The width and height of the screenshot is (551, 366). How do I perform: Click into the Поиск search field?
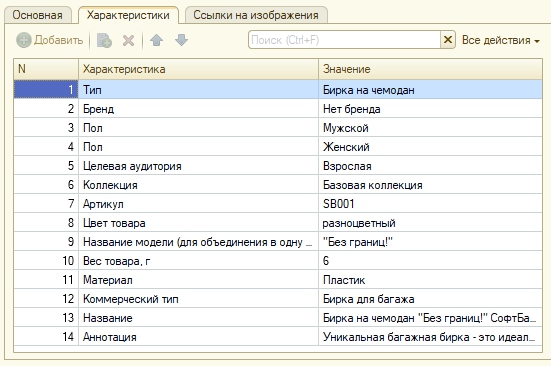pos(344,40)
